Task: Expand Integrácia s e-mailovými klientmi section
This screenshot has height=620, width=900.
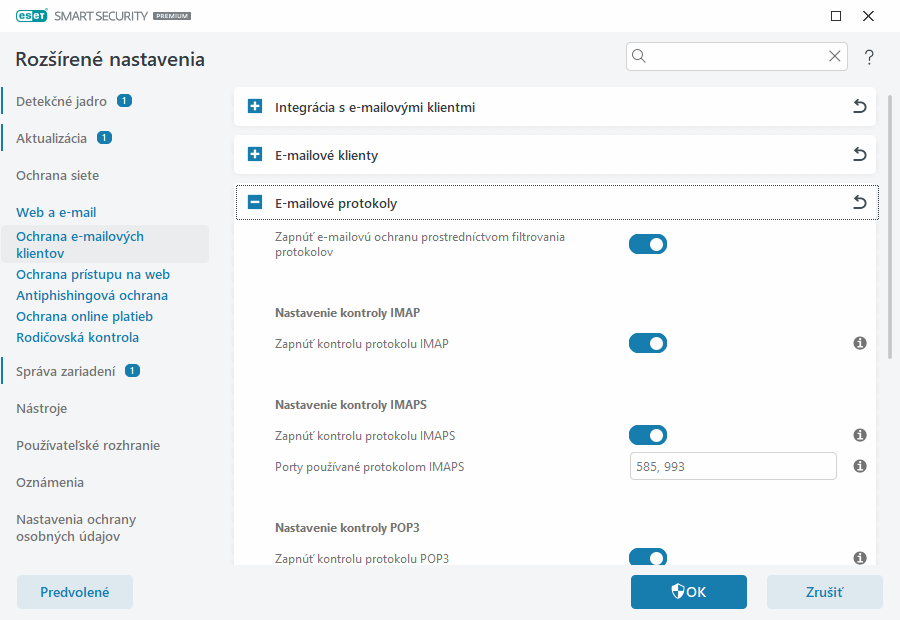Action: tap(255, 107)
